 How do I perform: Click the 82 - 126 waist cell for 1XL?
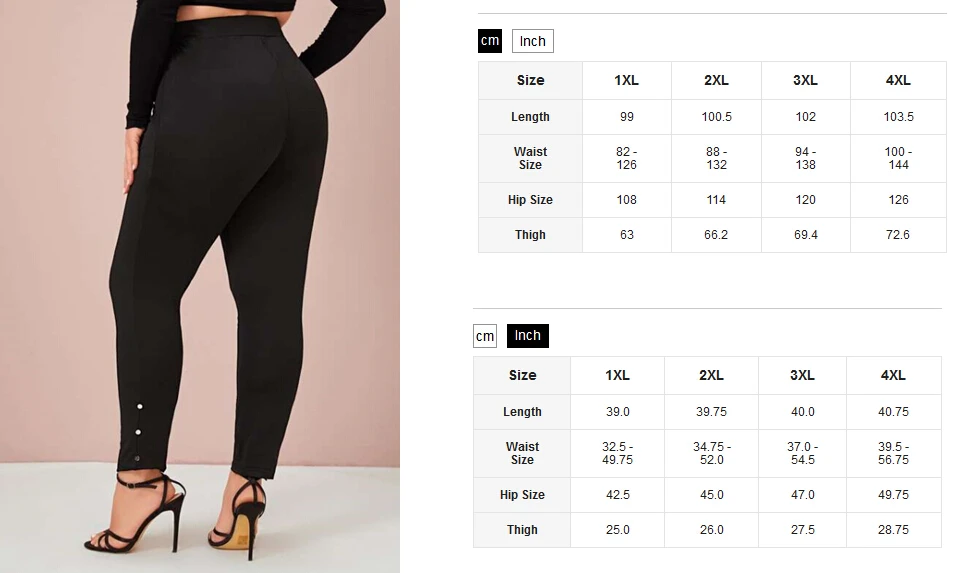click(627, 159)
